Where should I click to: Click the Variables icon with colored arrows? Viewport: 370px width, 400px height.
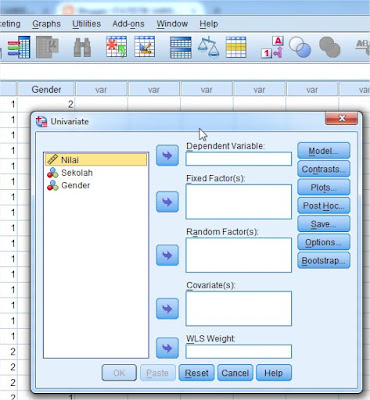point(19,47)
